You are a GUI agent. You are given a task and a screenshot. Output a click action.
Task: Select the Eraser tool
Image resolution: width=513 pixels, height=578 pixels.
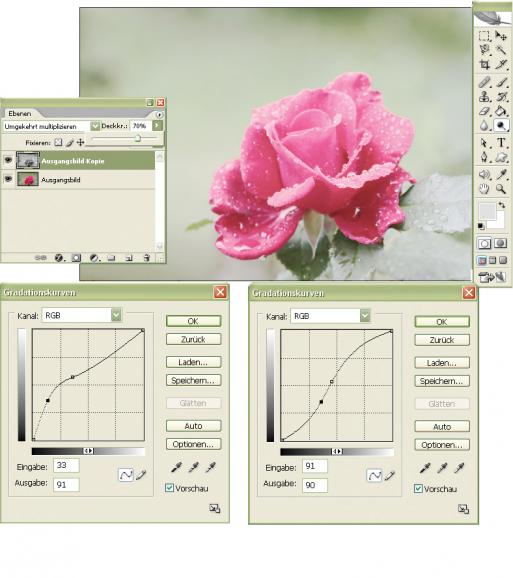484,111
